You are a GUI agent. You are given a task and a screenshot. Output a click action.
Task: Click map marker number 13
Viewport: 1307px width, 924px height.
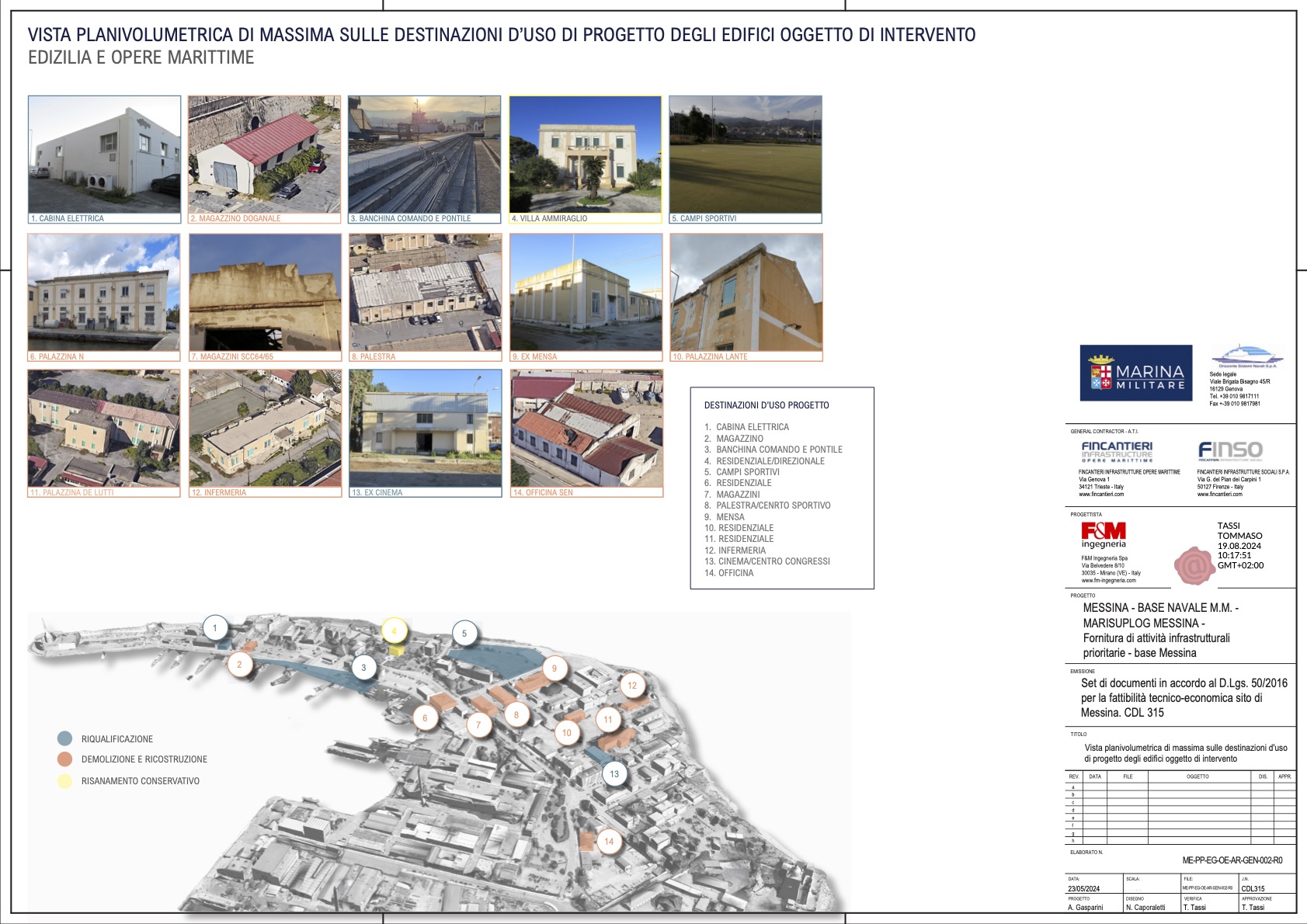(x=614, y=774)
